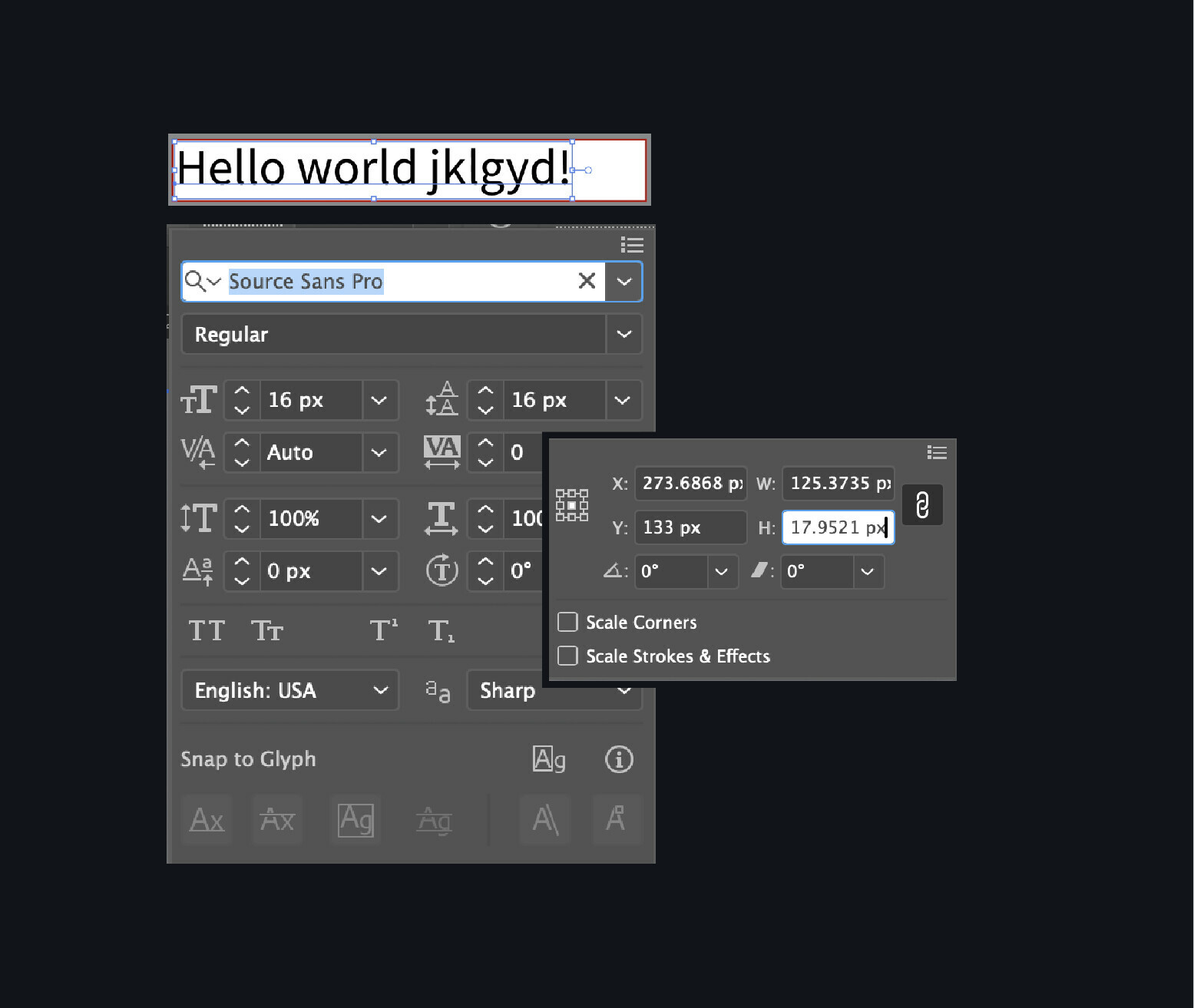Click the height H field
Screen dimensions: 1194x1008
click(838, 527)
